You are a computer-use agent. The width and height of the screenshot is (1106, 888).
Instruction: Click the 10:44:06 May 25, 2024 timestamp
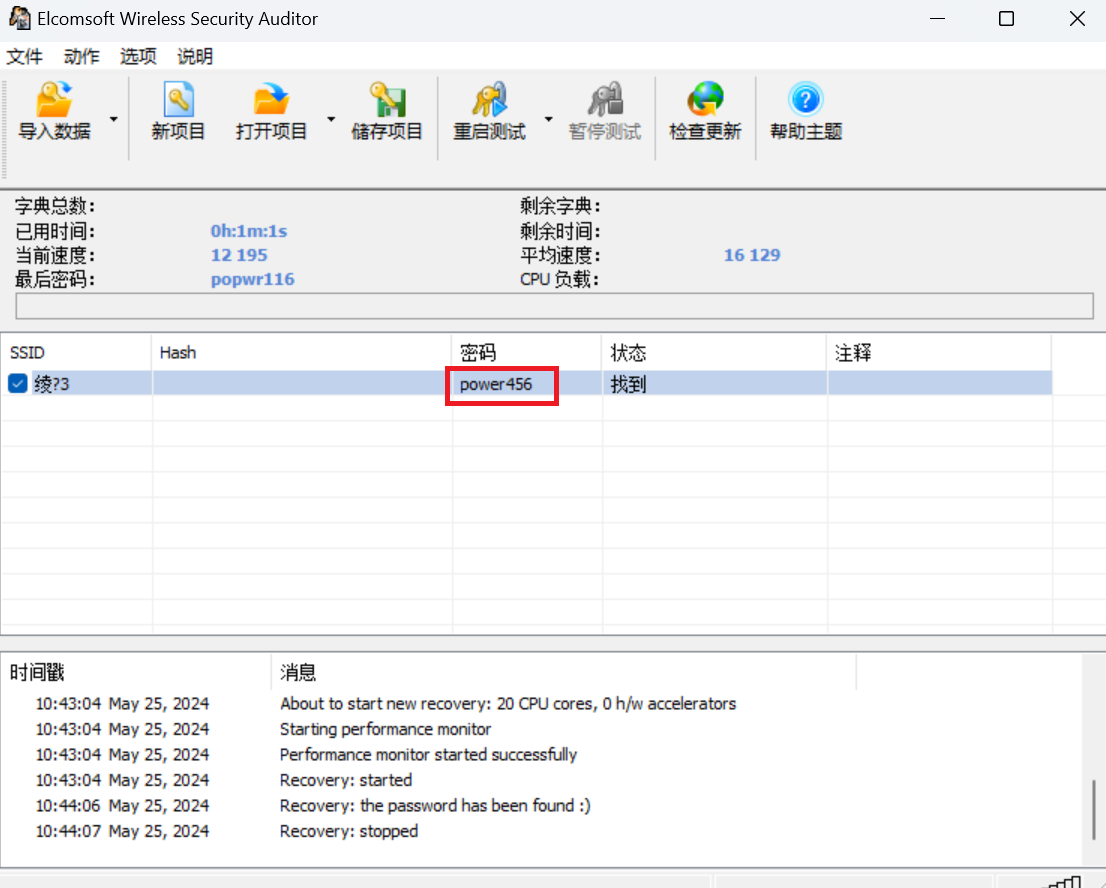coord(122,805)
